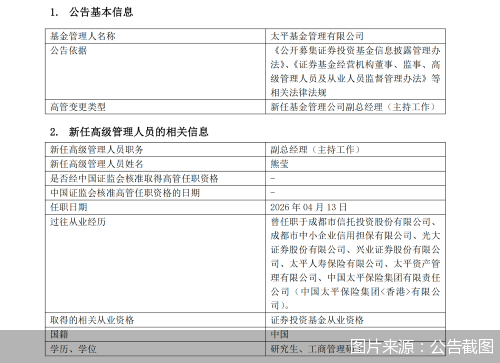Select the 高管变更类型 label
Image resolution: width=500 pixels, height=363 pixels.
tap(78, 107)
